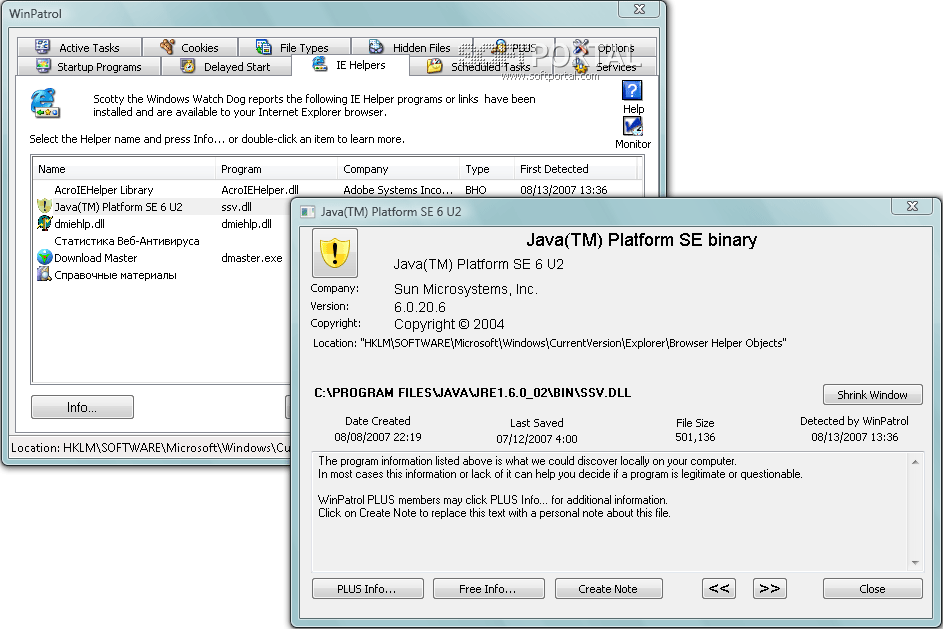Viewport: 943px width, 629px height.
Task: Select the IE Helpers tab
Action: (x=351, y=65)
